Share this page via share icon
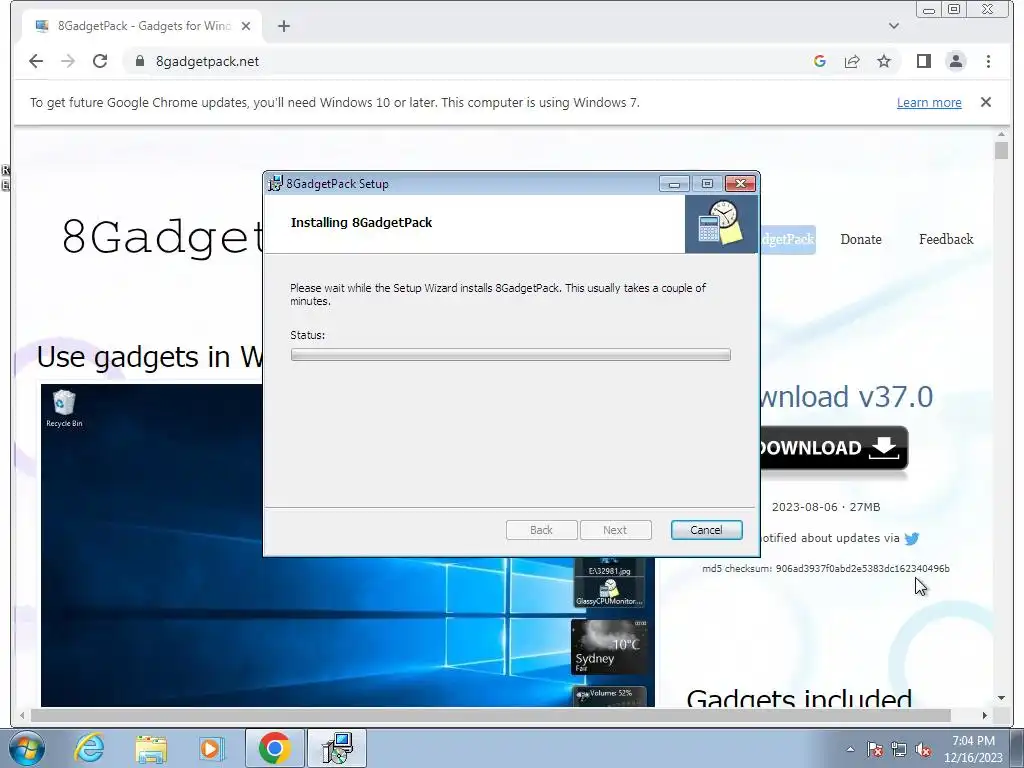The width and height of the screenshot is (1024, 768). point(852,61)
